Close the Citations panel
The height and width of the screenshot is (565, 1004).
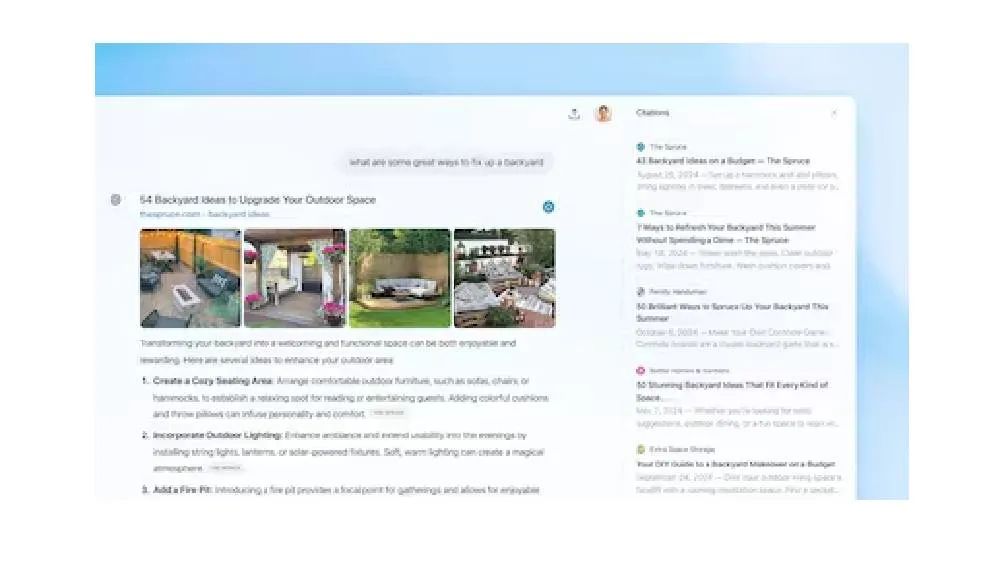834,113
